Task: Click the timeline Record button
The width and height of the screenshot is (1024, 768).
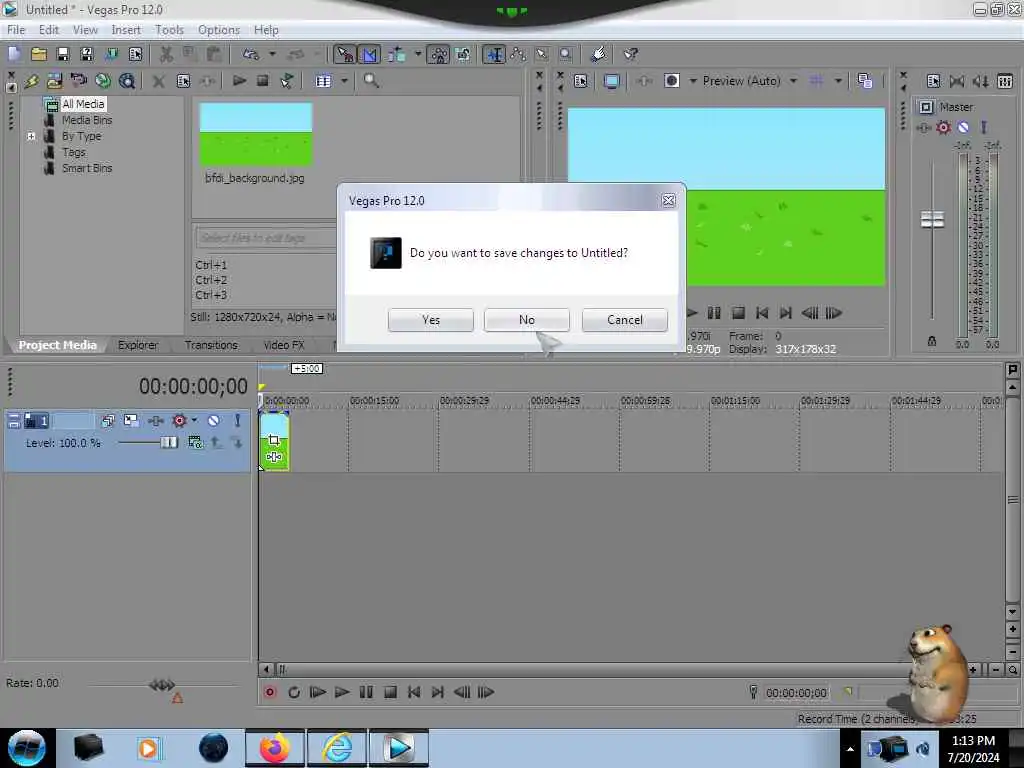Action: 270,692
